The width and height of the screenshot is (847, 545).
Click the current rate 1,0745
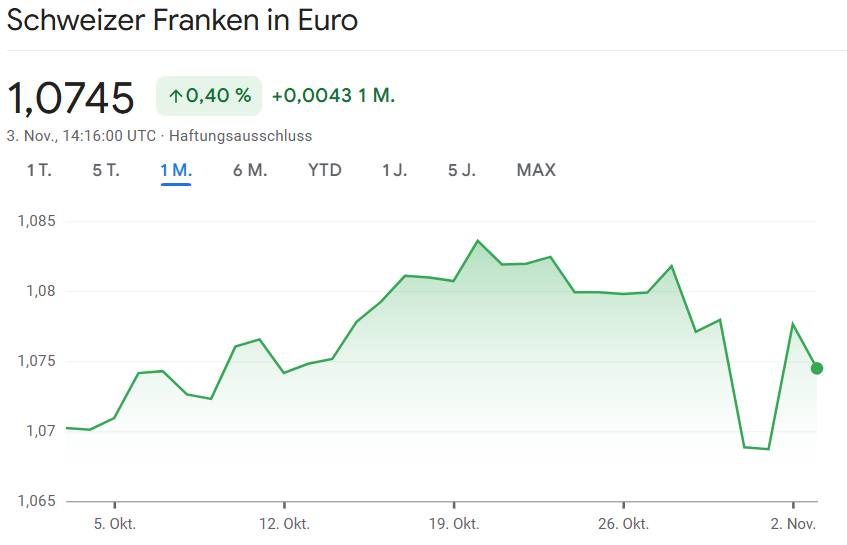(71, 98)
